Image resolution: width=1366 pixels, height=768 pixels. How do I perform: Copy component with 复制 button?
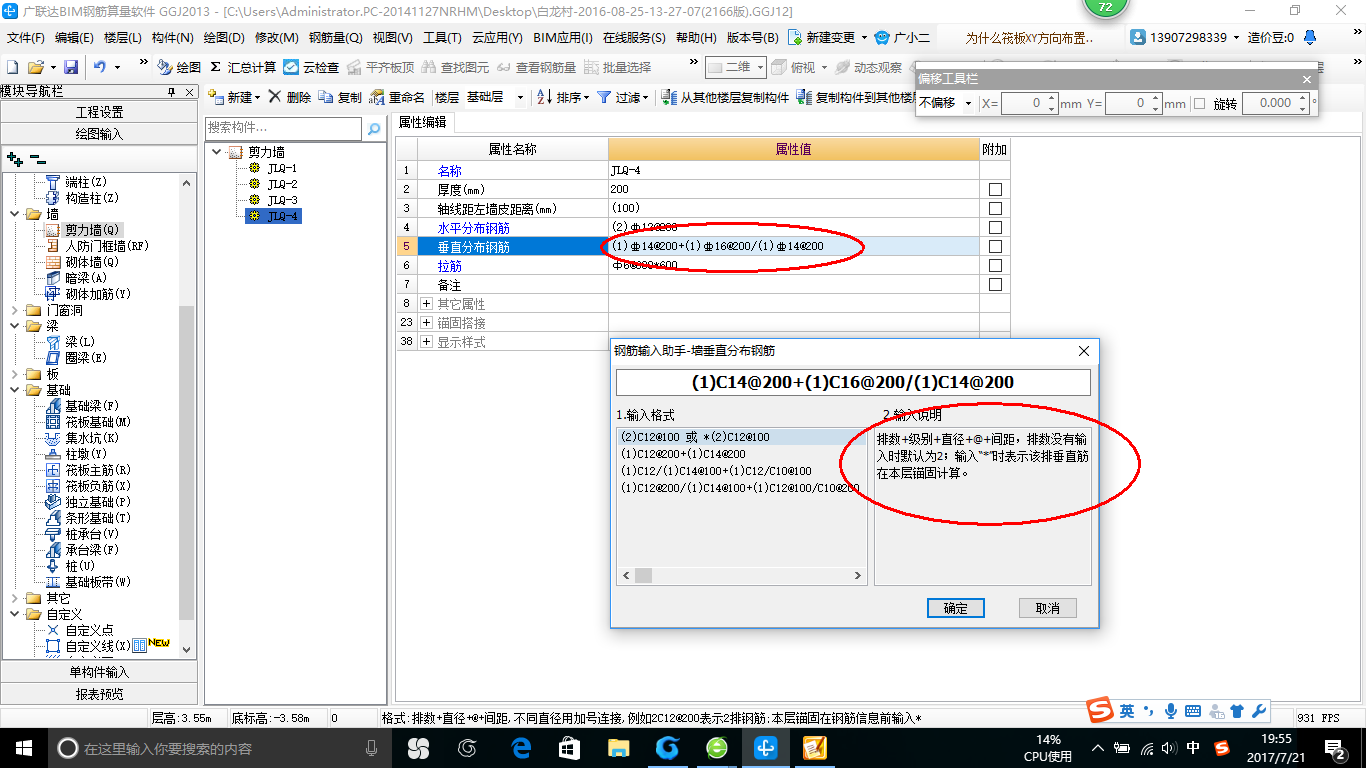pyautogui.click(x=340, y=97)
